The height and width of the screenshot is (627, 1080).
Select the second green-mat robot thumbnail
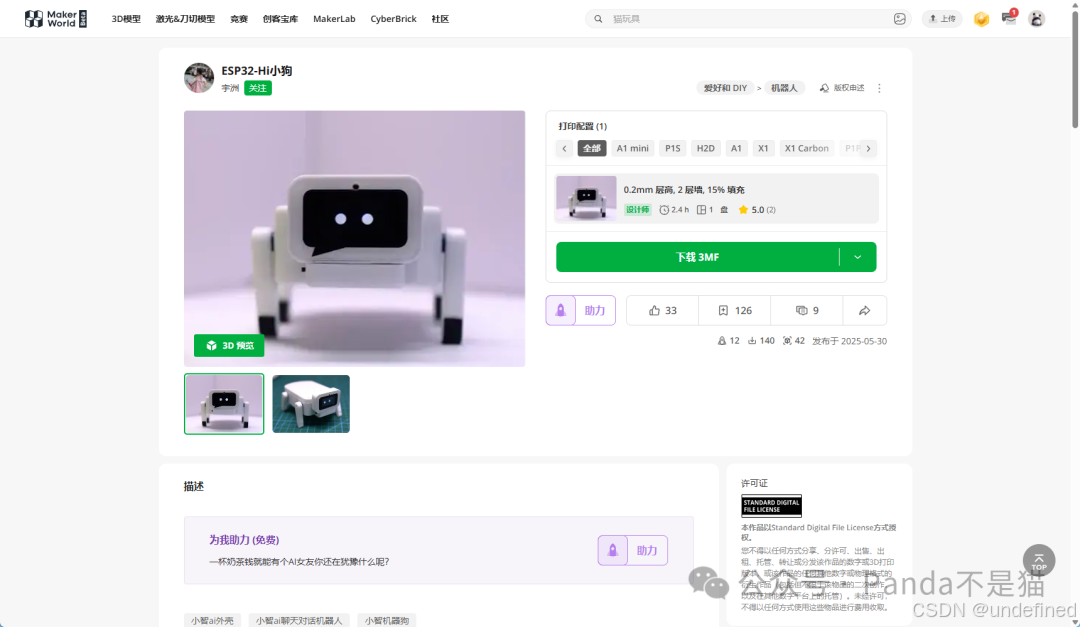pos(311,404)
